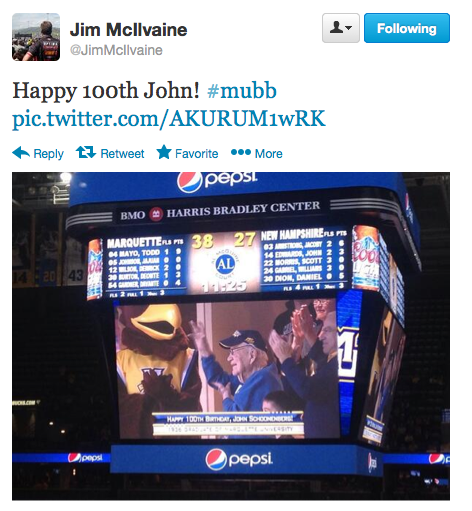Click the person silhouette icon beside Following
This screenshot has height=511, width=472.
coord(336,28)
